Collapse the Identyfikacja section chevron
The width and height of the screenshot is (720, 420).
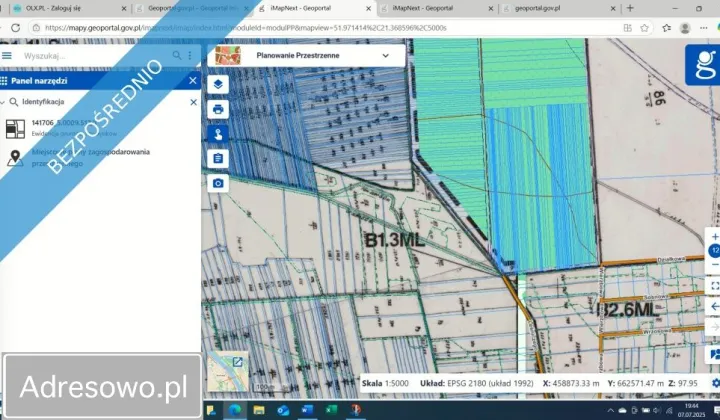coord(5,102)
